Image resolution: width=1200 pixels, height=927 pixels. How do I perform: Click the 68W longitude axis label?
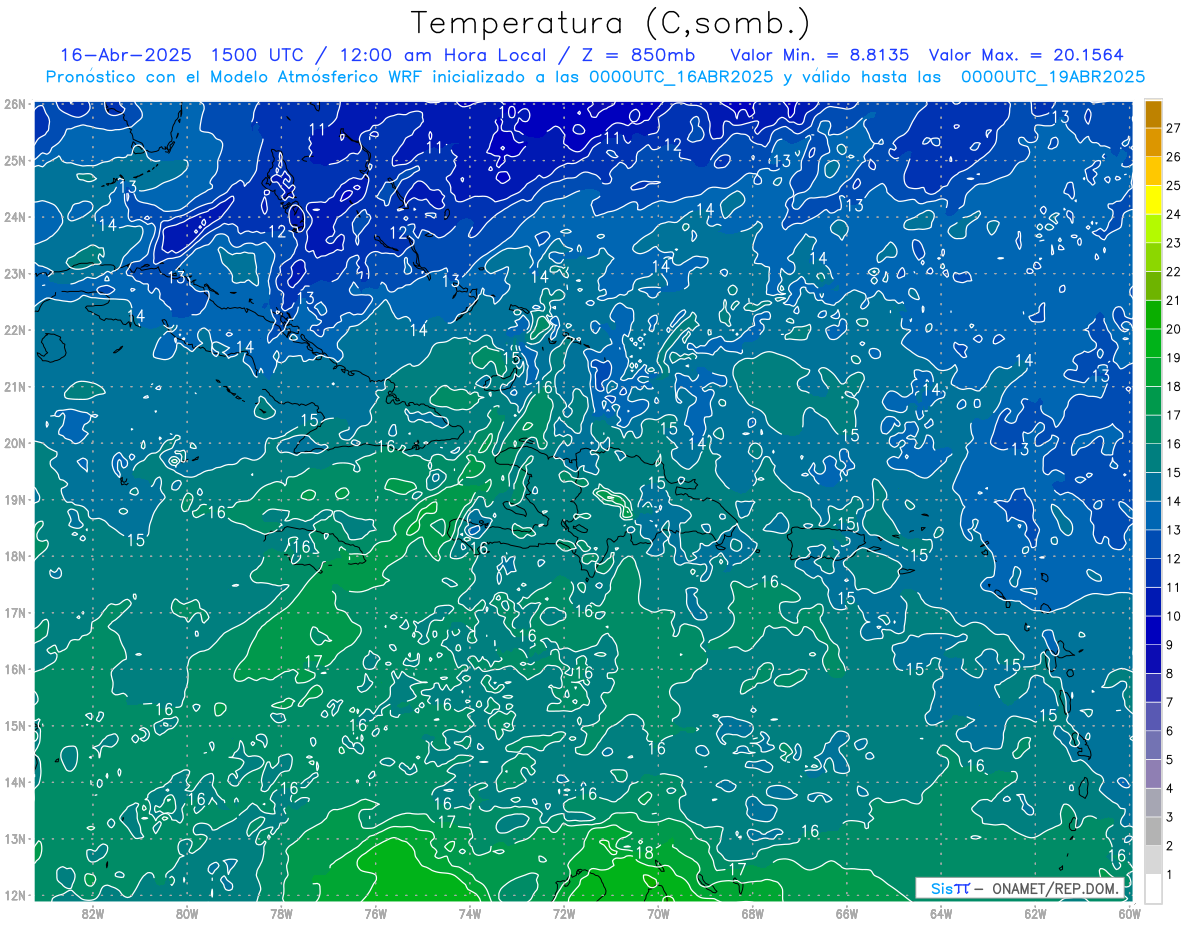click(x=753, y=913)
